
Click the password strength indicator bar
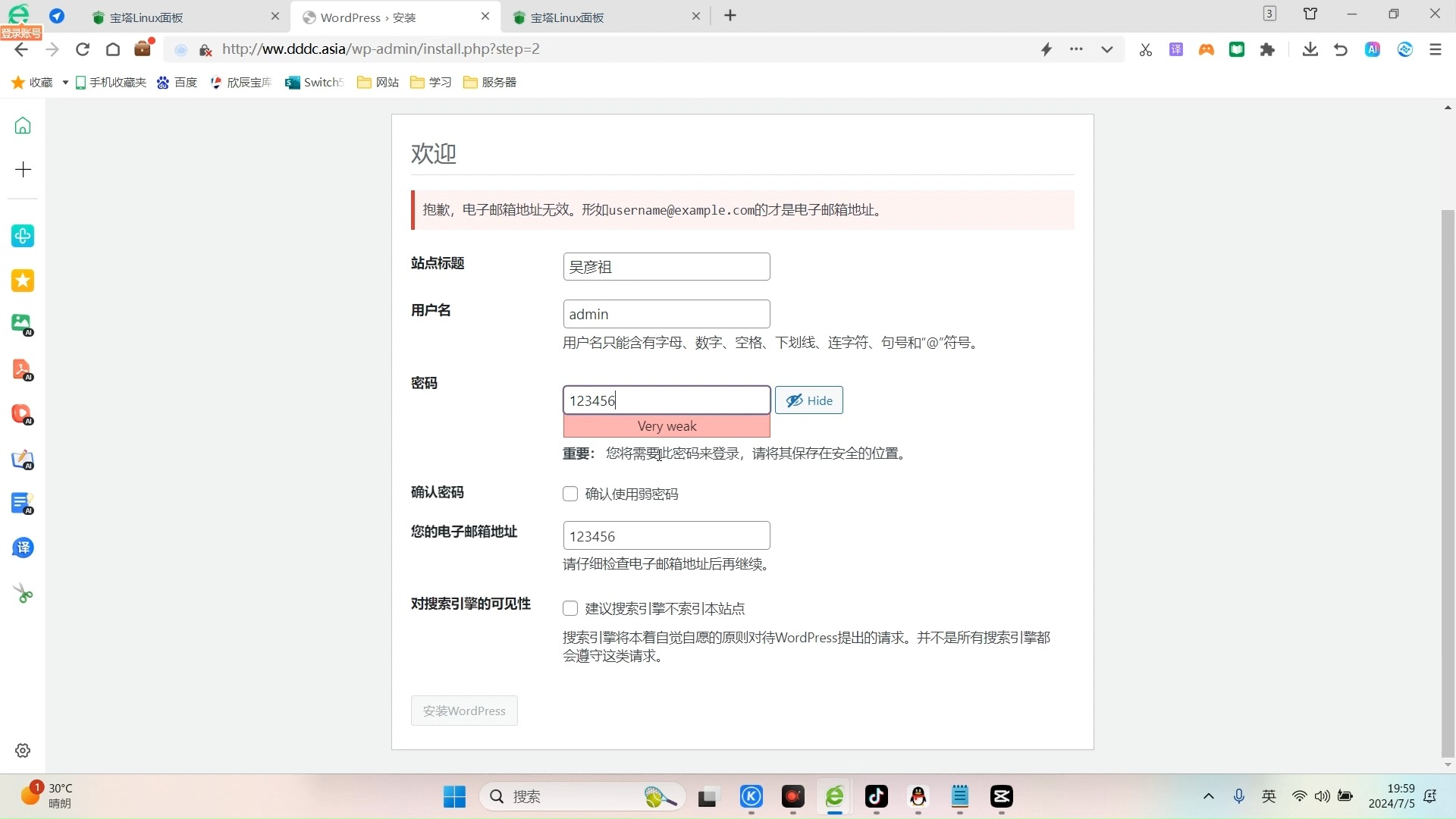[x=667, y=425]
